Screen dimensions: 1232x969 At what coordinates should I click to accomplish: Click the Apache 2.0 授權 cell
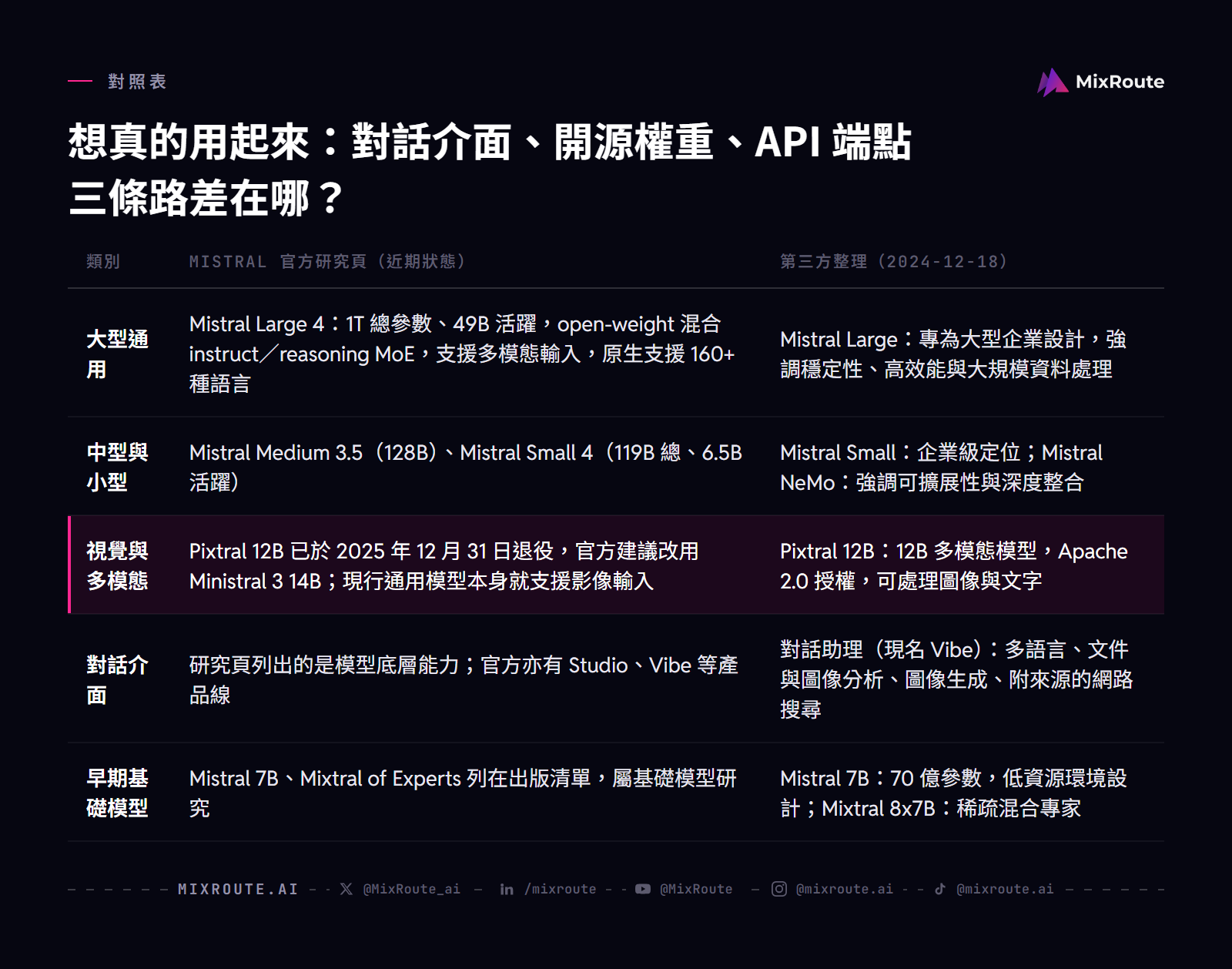tap(954, 565)
